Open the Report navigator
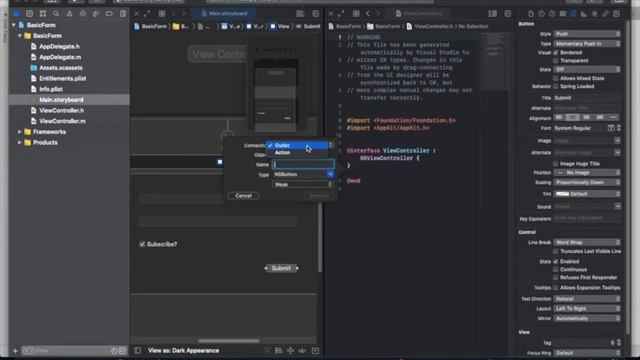 coord(123,13)
